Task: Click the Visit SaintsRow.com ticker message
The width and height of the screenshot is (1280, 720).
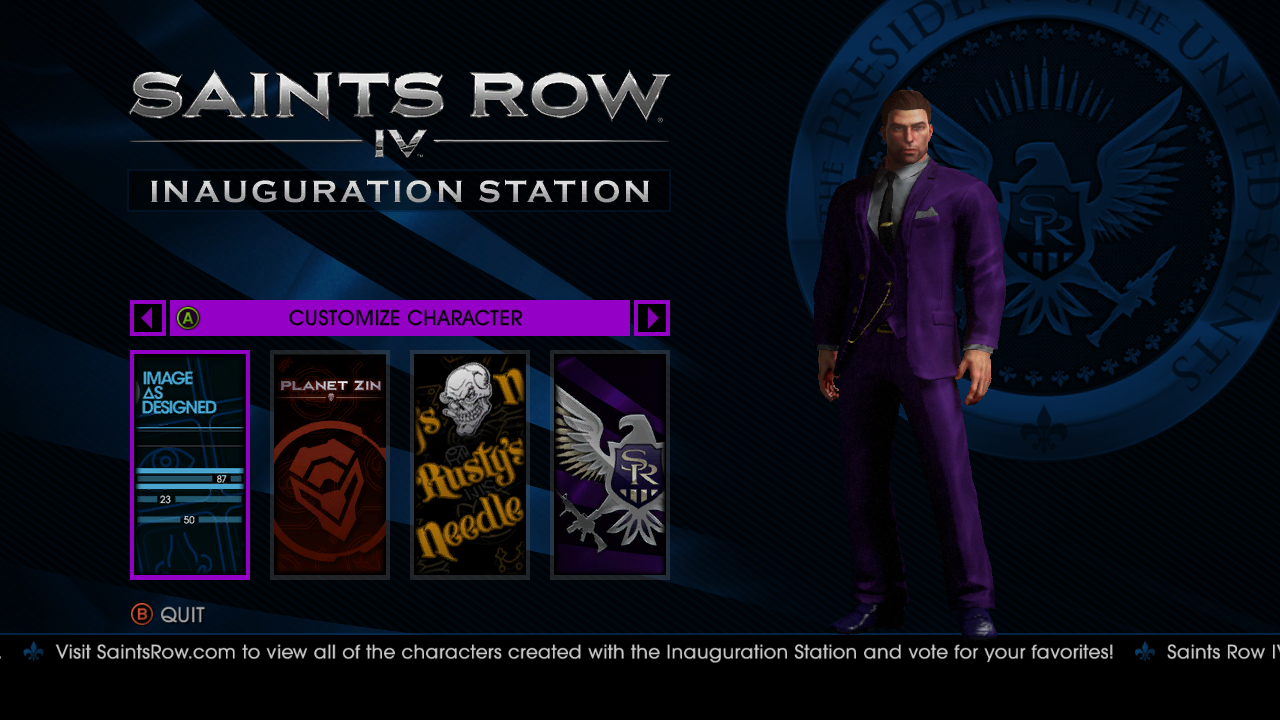Action: (x=584, y=652)
